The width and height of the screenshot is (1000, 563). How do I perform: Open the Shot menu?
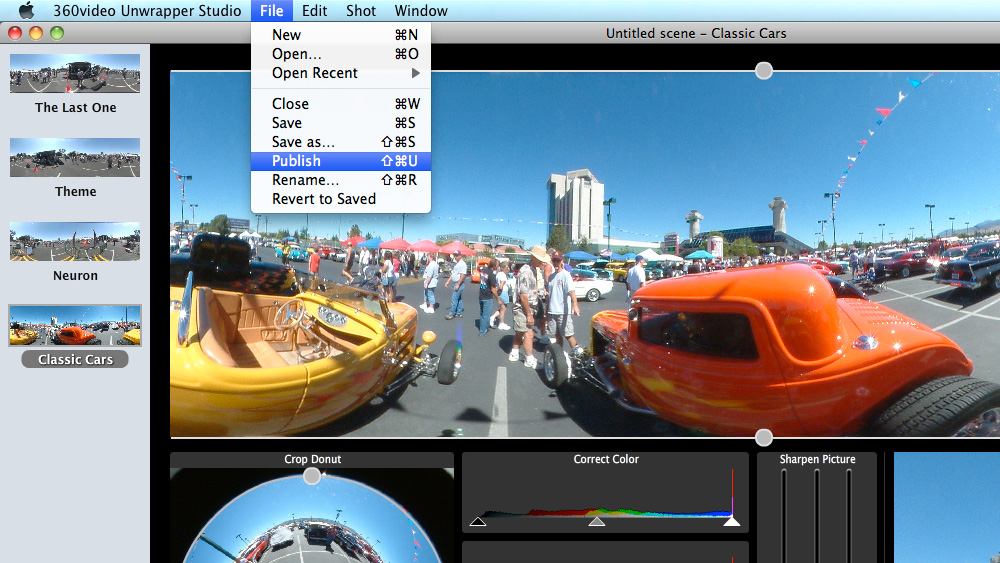pos(361,11)
